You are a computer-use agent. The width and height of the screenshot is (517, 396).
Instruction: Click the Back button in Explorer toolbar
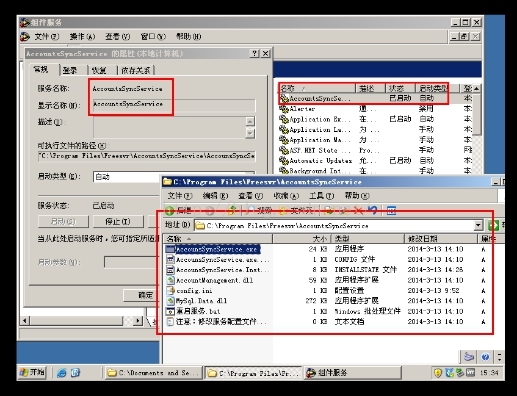[x=178, y=211]
